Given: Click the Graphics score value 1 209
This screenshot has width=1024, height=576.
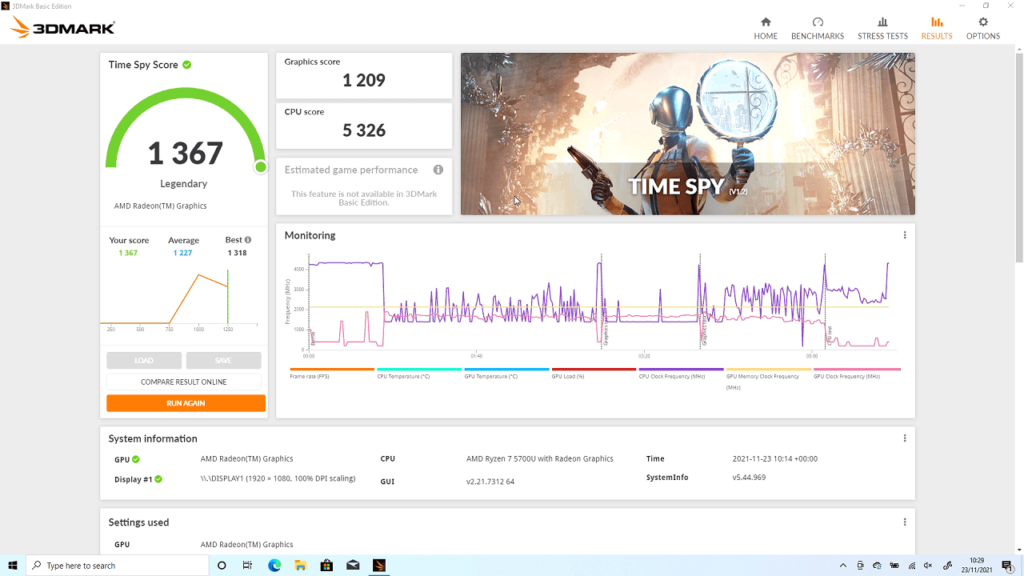Looking at the screenshot, I should (x=364, y=80).
